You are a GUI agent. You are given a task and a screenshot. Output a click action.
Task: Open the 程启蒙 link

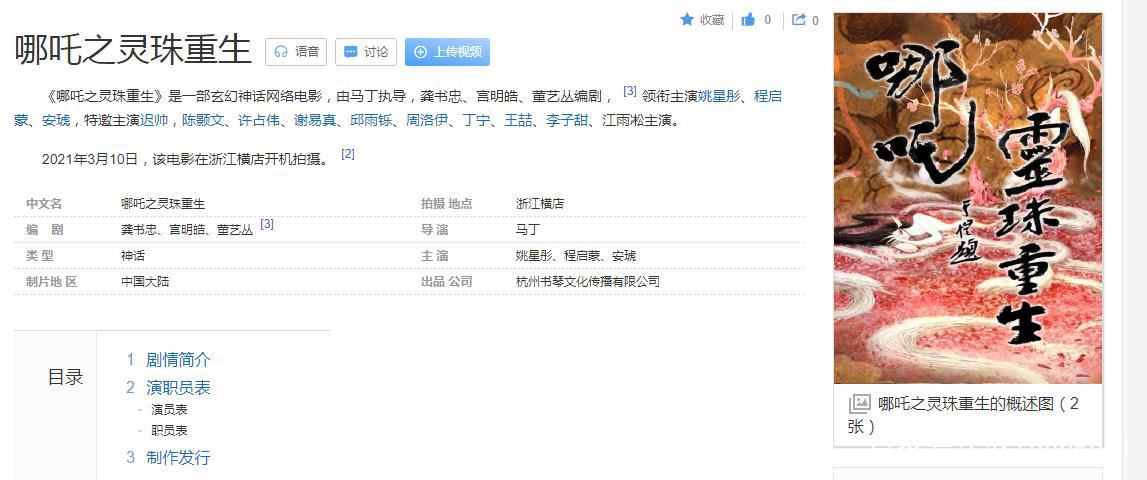click(767, 96)
